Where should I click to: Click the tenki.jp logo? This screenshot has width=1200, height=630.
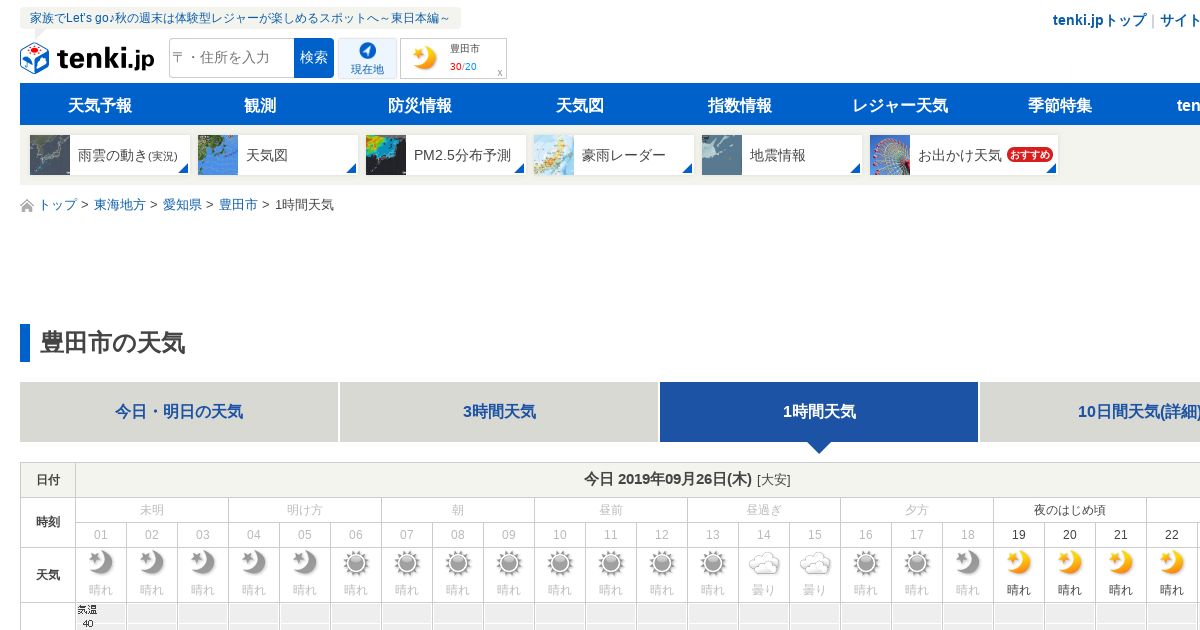click(87, 58)
